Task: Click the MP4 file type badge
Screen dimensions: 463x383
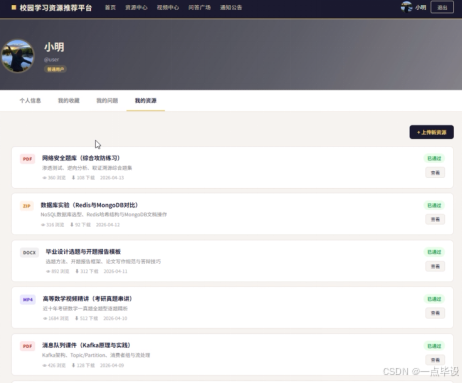Action: [x=28, y=299]
